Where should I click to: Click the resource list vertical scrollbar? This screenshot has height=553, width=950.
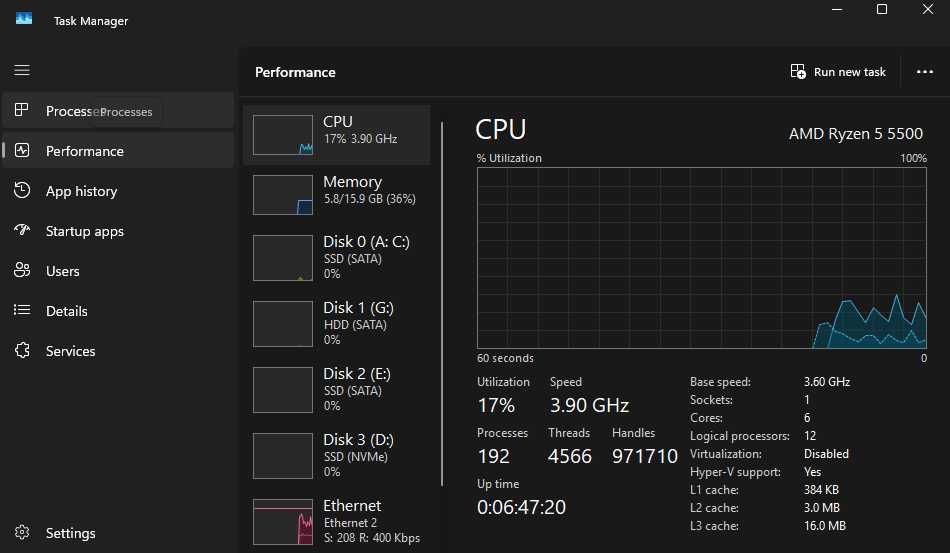tap(442, 304)
